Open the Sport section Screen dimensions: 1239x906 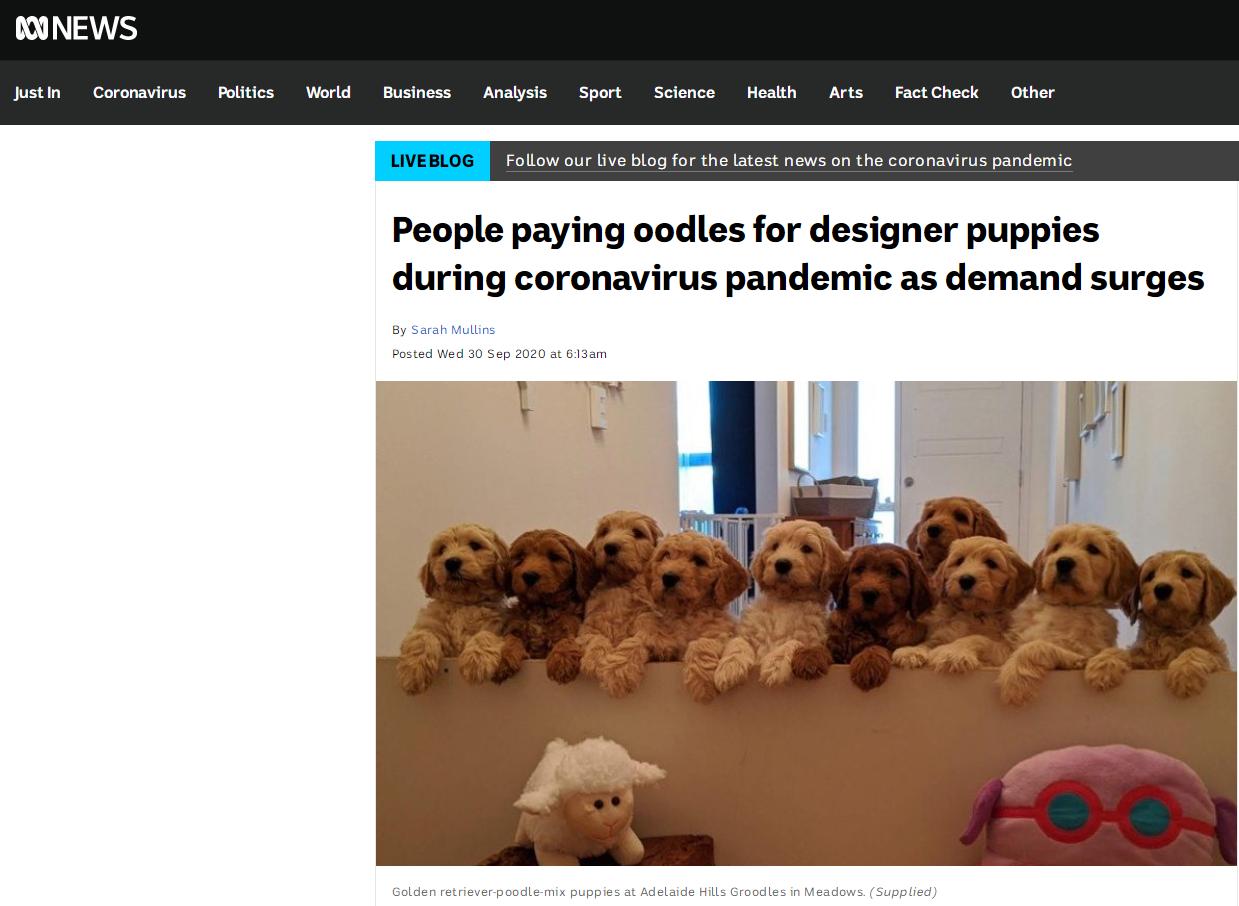click(600, 92)
